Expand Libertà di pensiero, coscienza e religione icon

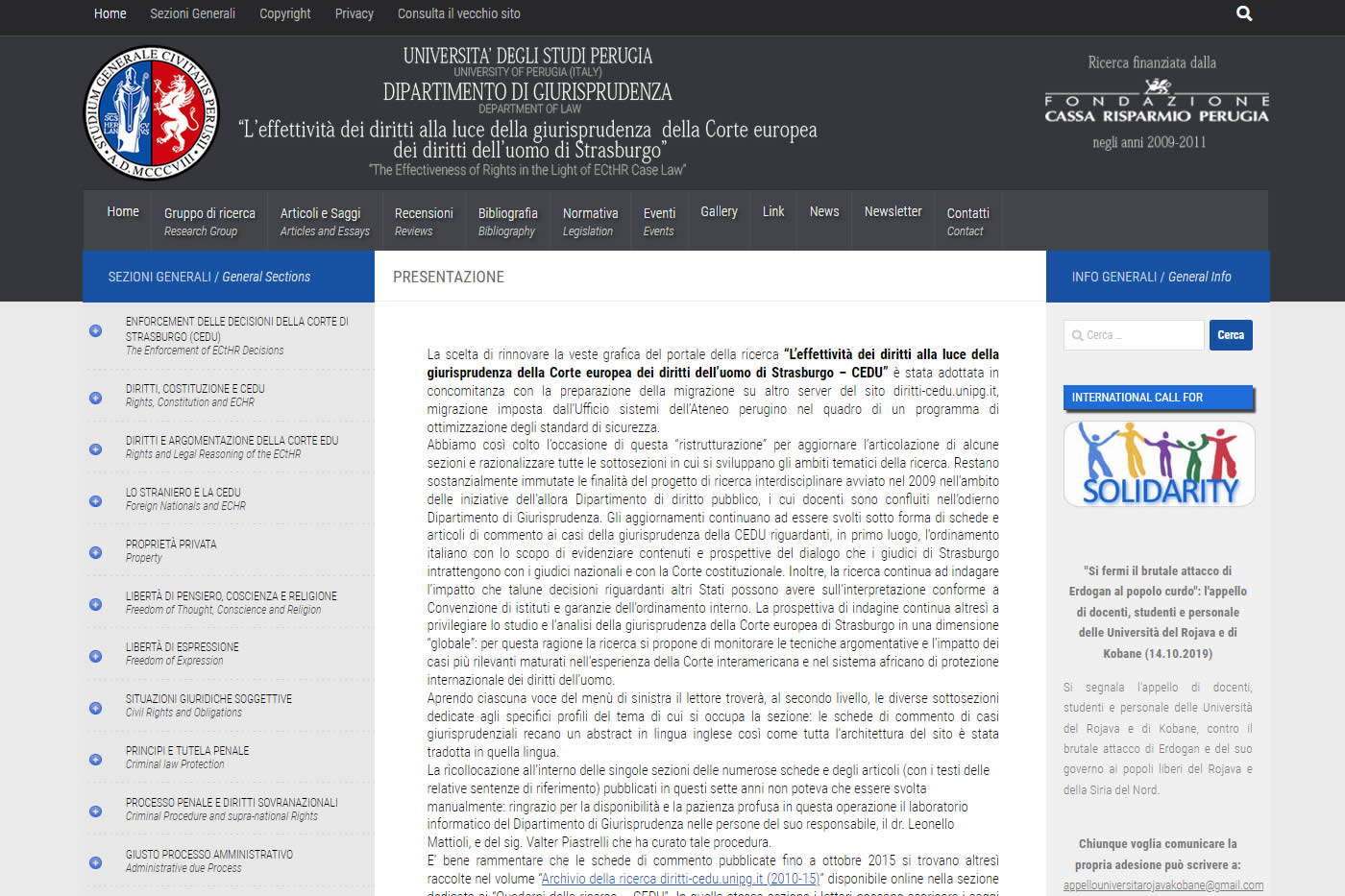point(95,604)
